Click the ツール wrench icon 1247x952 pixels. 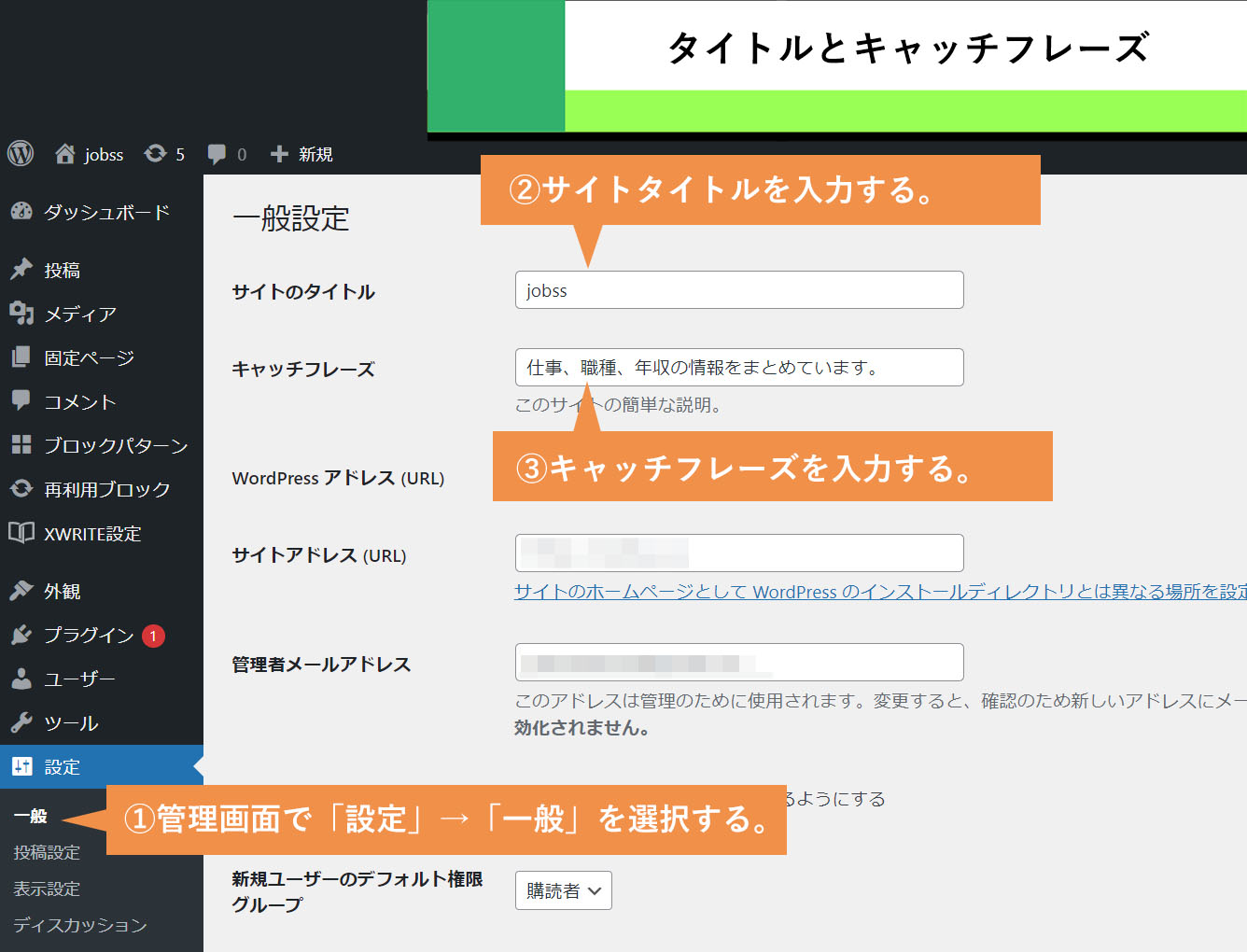coord(21,722)
